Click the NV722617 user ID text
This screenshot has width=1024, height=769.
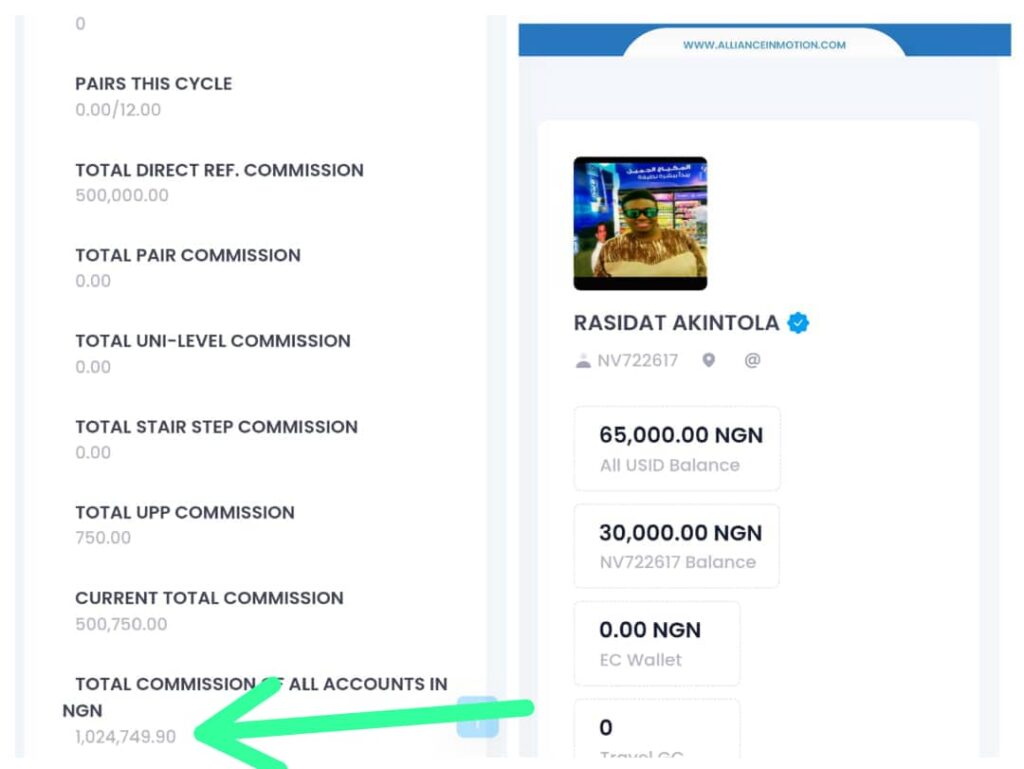coord(637,361)
